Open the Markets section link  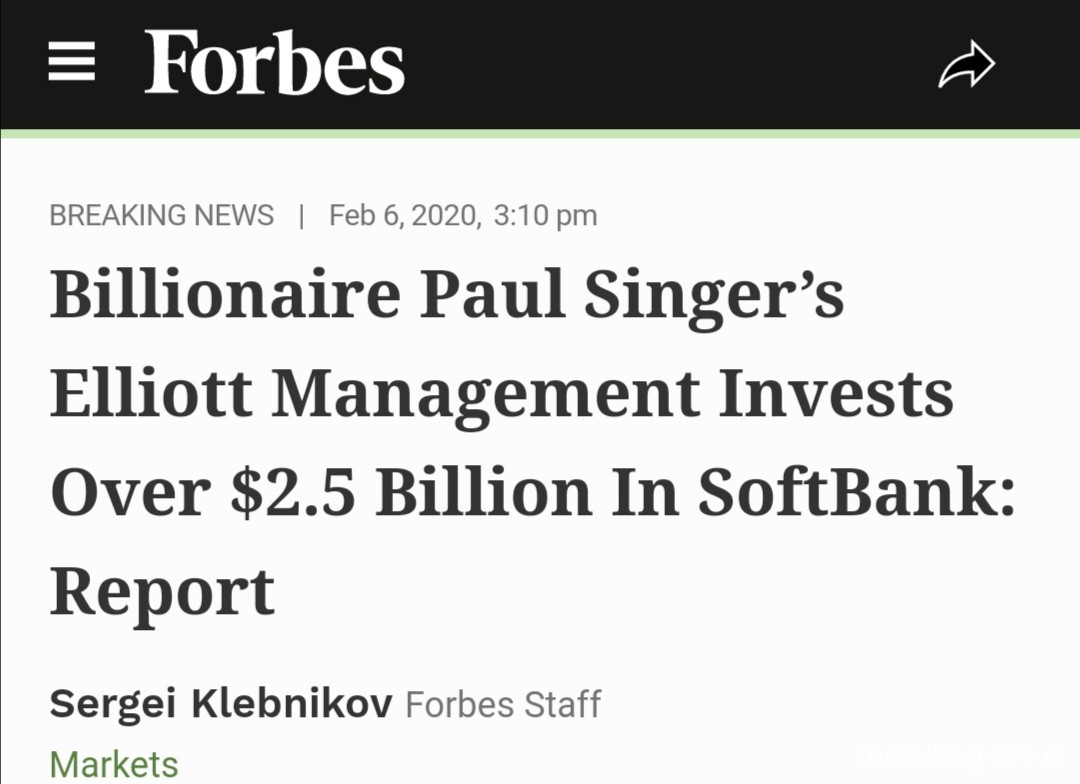click(114, 764)
